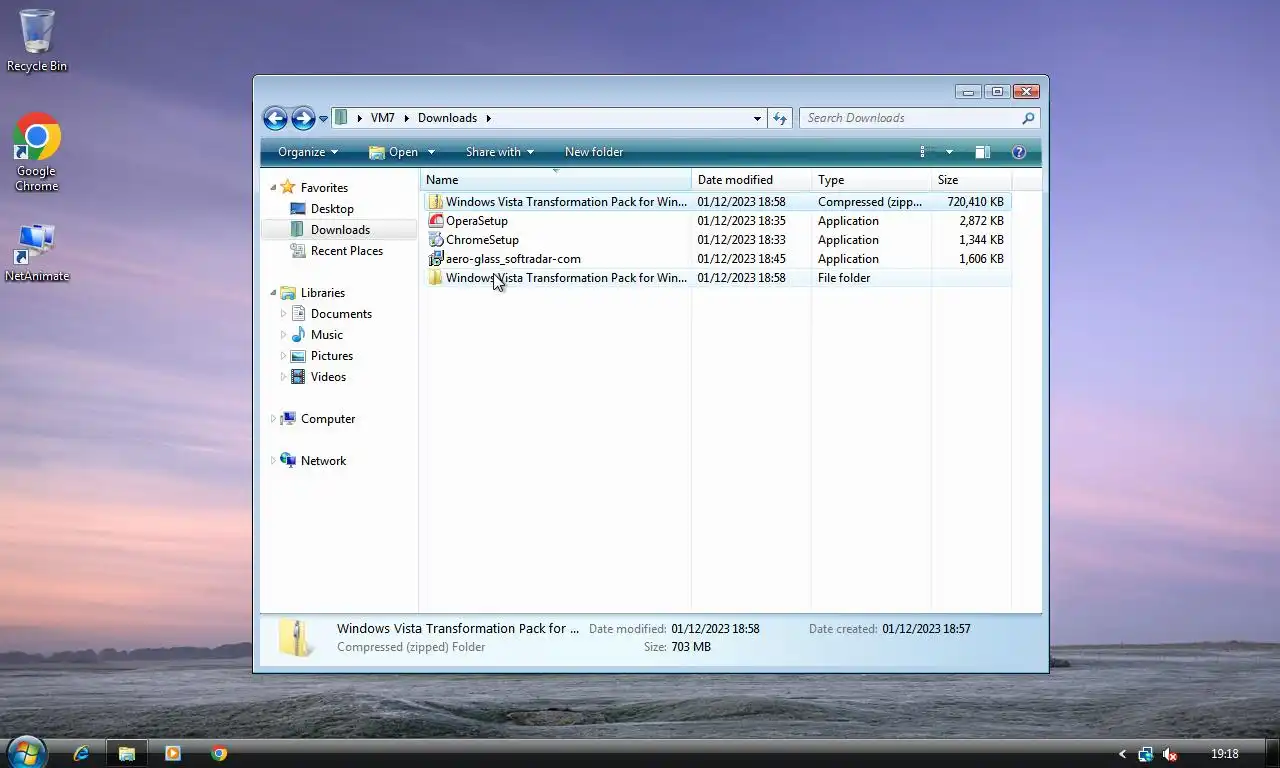
Task: Focus the Search Downloads field
Action: click(912, 118)
